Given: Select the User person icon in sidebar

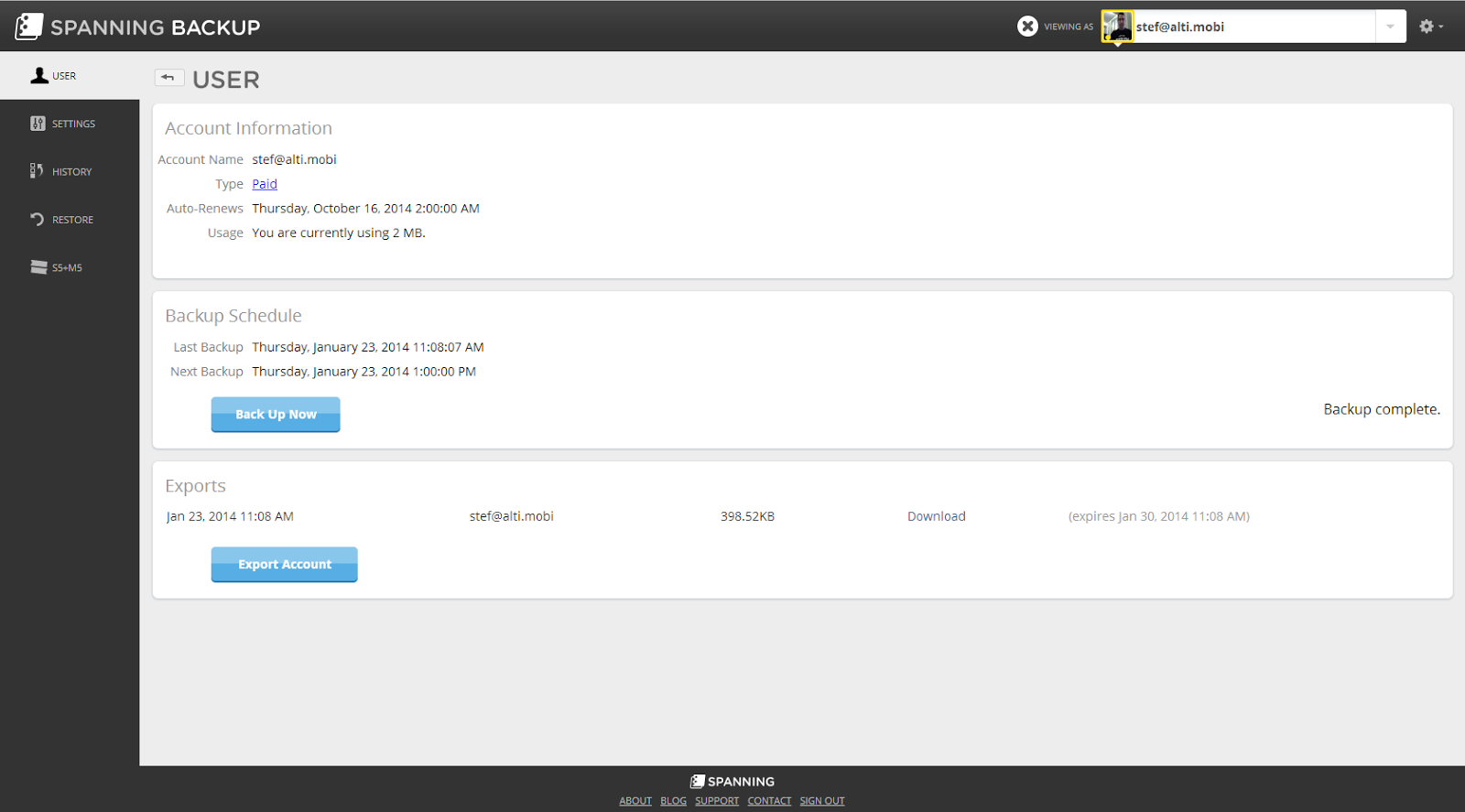Looking at the screenshot, I should point(39,75).
